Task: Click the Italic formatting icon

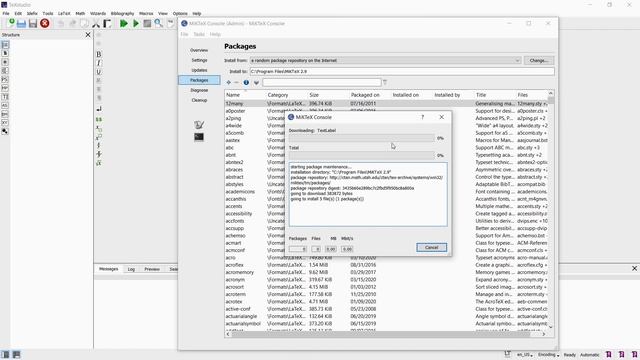Action: point(99,63)
